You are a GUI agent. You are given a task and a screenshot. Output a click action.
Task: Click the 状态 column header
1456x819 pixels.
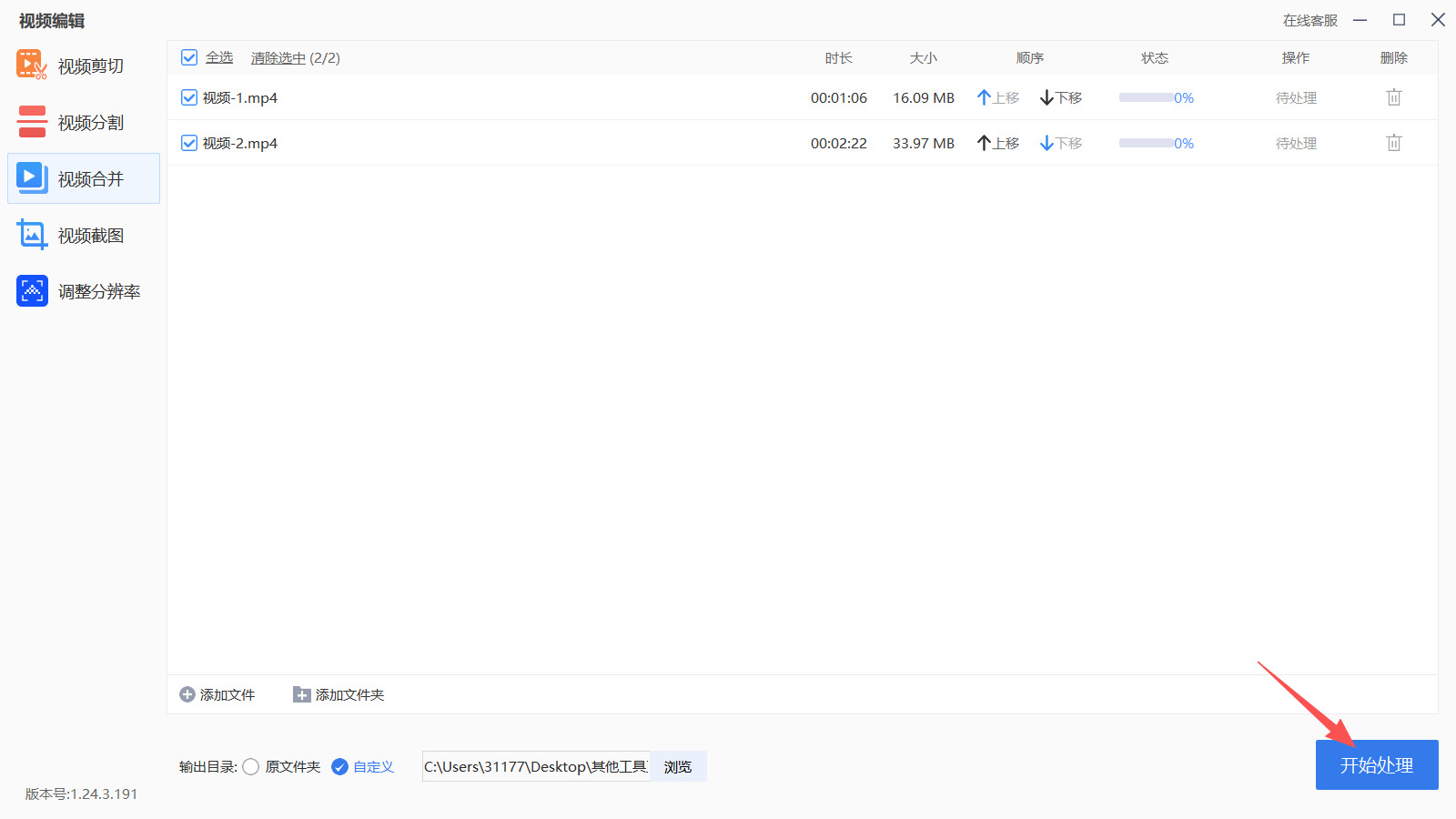[x=1155, y=57]
